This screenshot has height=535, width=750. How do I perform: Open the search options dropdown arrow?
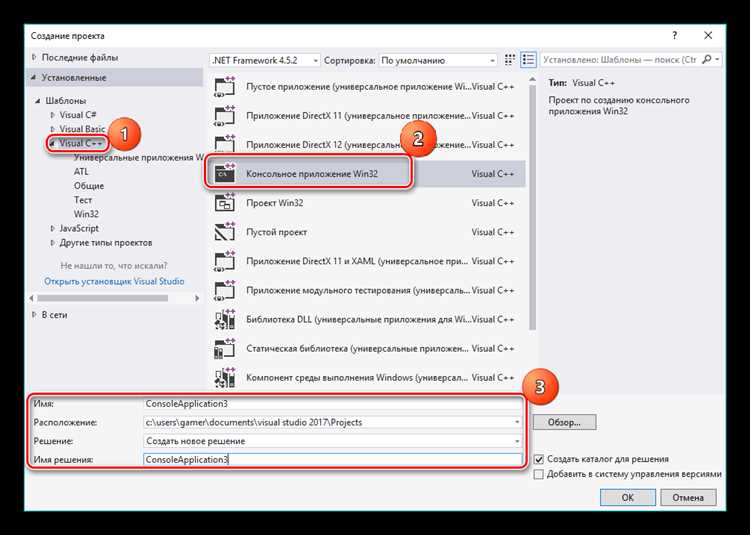[x=717, y=60]
